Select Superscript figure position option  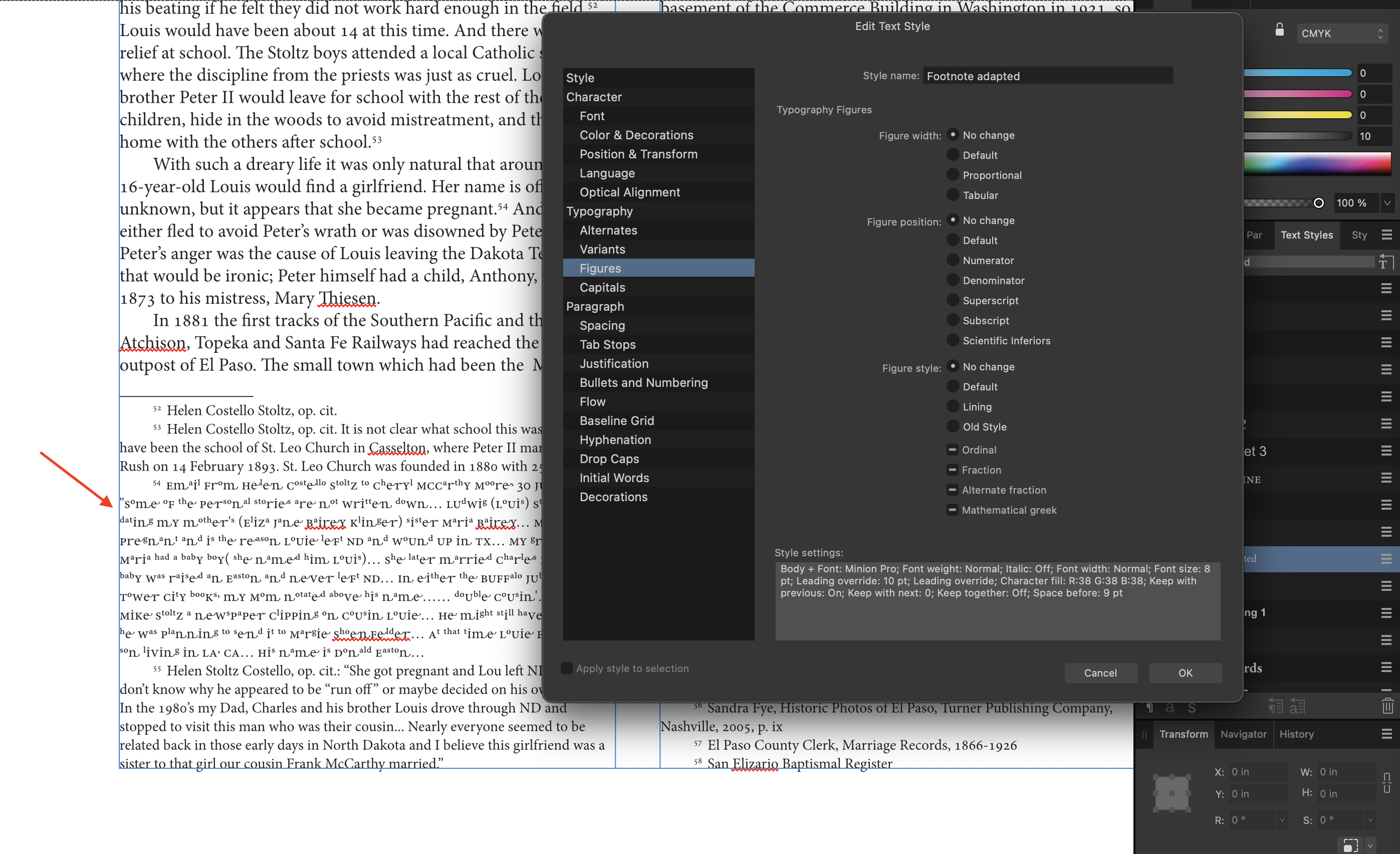click(953, 300)
